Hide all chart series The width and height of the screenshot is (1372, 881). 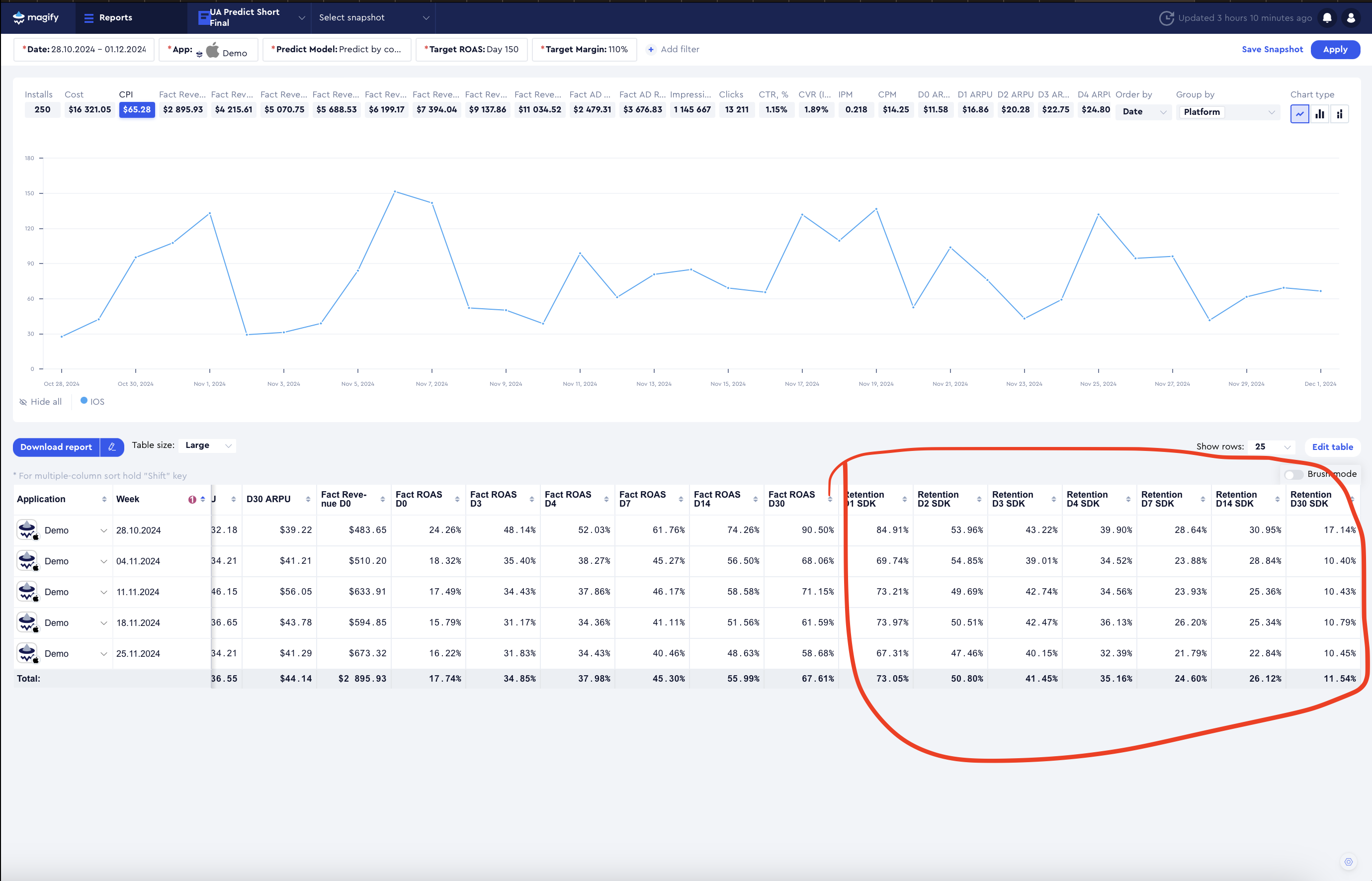(x=41, y=402)
